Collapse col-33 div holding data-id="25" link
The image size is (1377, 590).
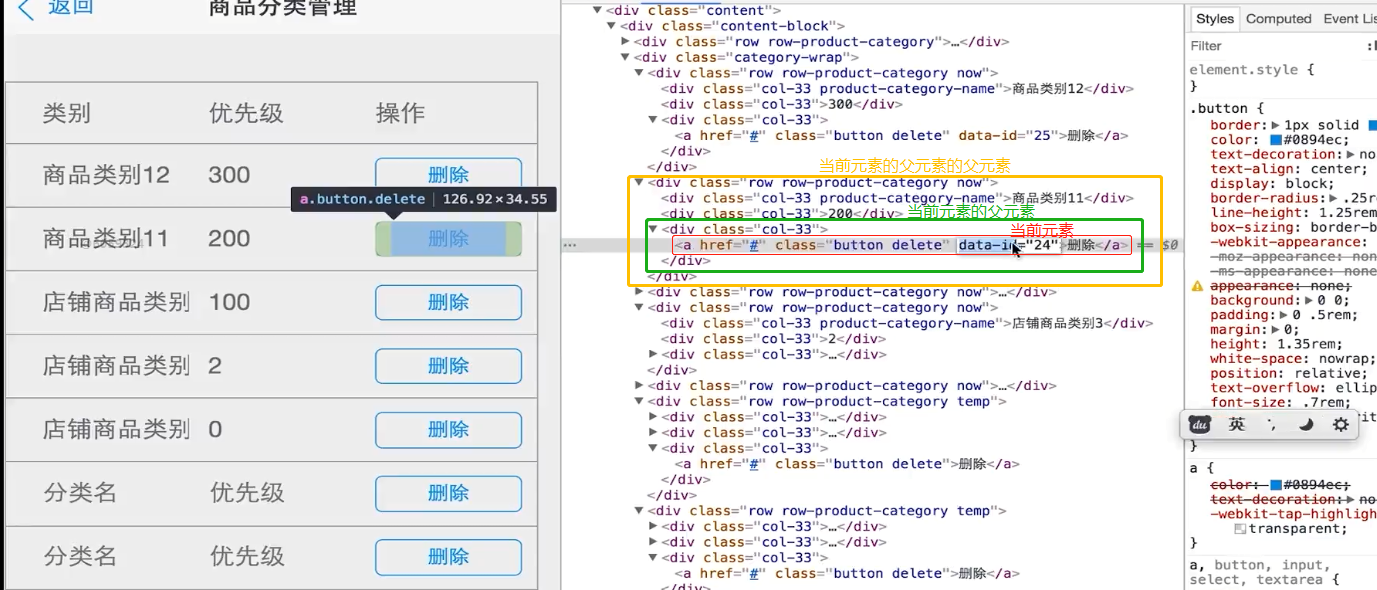(x=653, y=120)
